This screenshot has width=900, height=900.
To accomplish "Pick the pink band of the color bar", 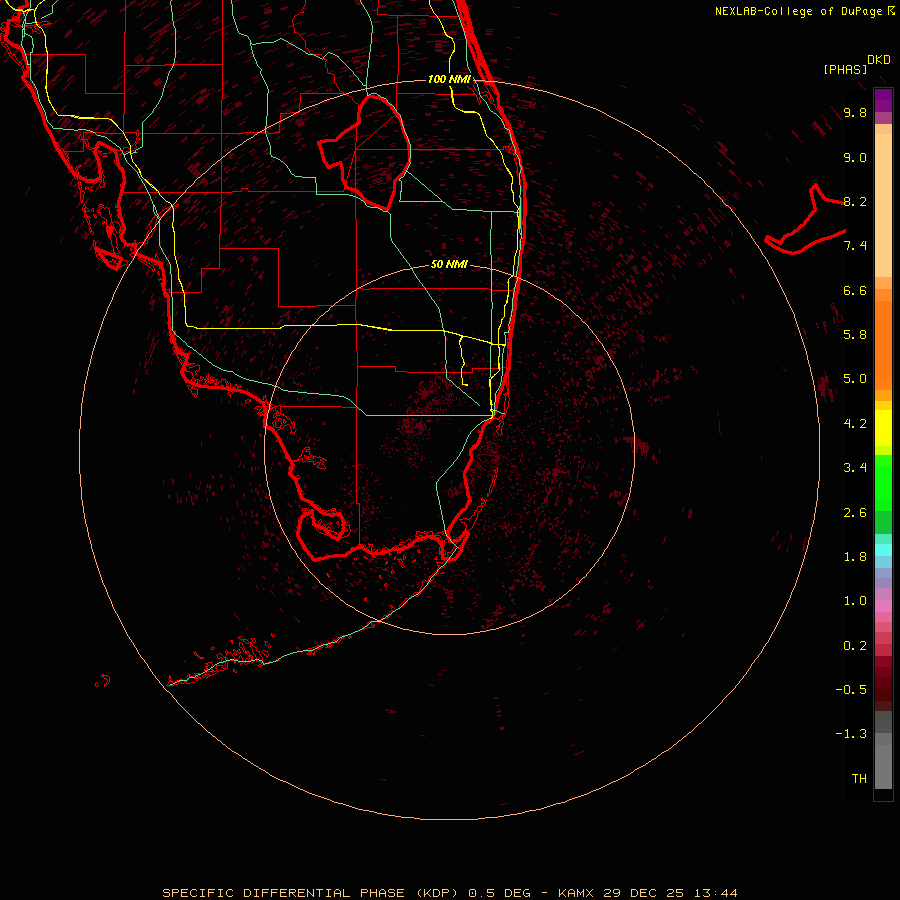I will (883, 606).
